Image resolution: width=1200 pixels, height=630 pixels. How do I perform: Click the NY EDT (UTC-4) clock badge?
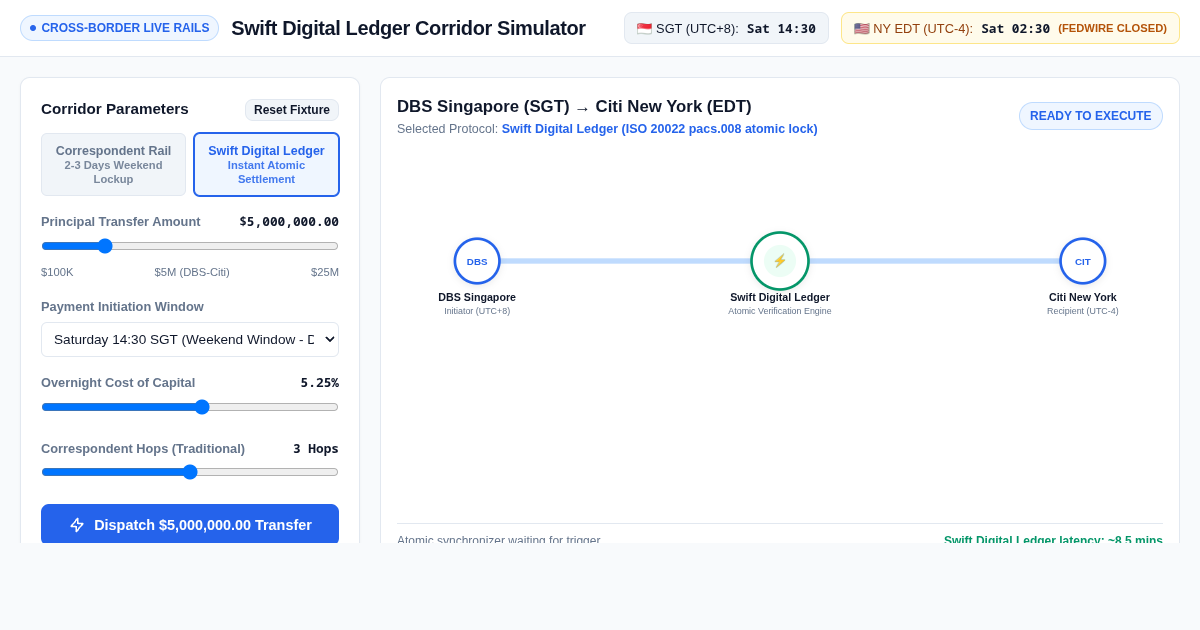(1010, 28)
